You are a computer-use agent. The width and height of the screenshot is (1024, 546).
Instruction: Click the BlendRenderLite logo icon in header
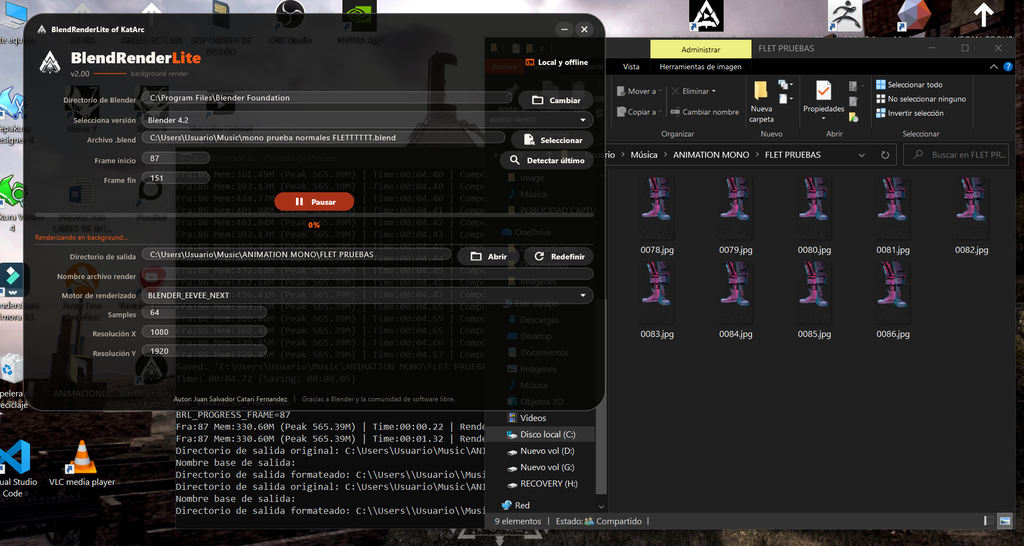pyautogui.click(x=50, y=61)
